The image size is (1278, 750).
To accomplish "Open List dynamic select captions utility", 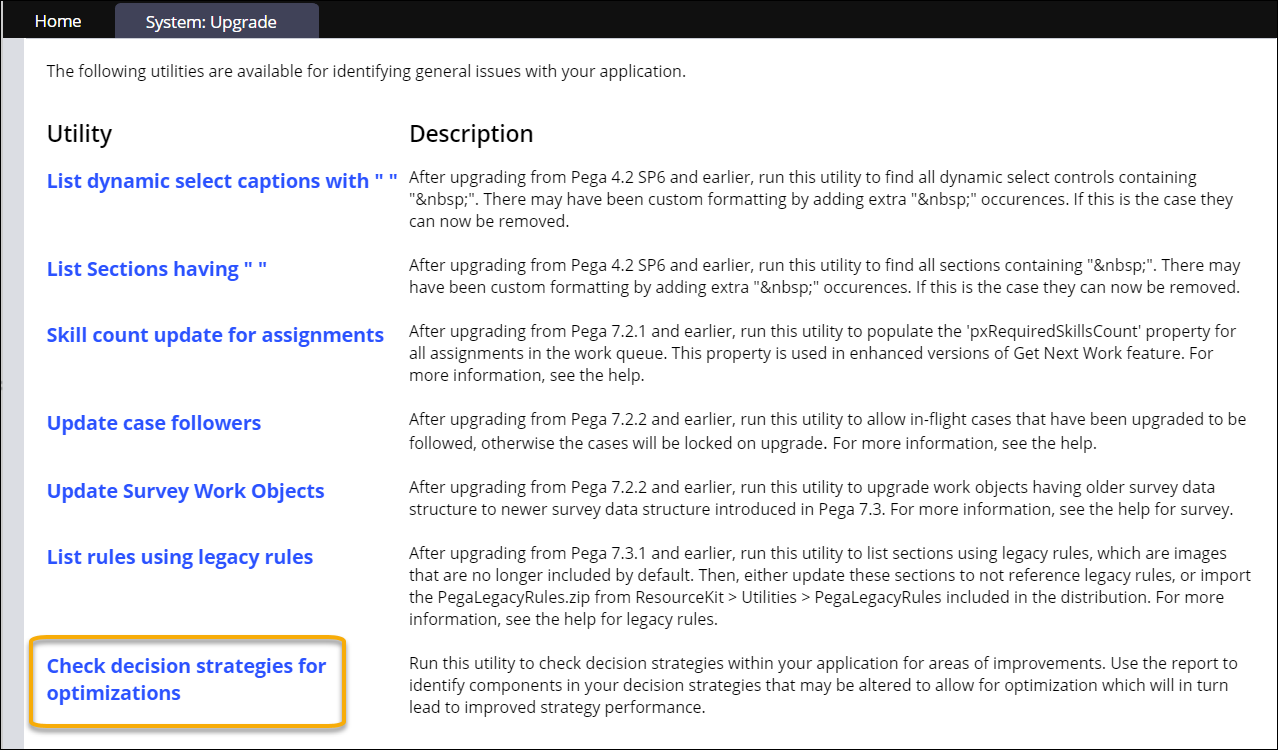I will (222, 181).
